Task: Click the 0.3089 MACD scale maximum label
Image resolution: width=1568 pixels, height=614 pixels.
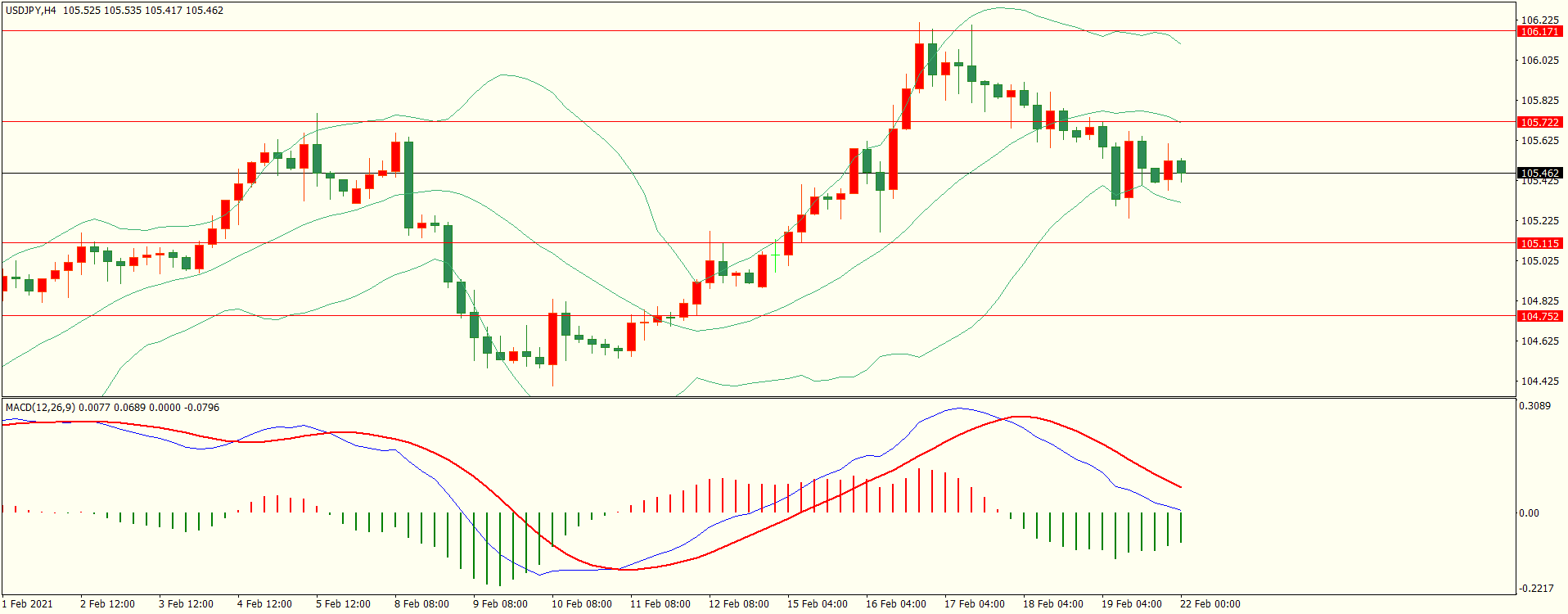Action: 1534,406
